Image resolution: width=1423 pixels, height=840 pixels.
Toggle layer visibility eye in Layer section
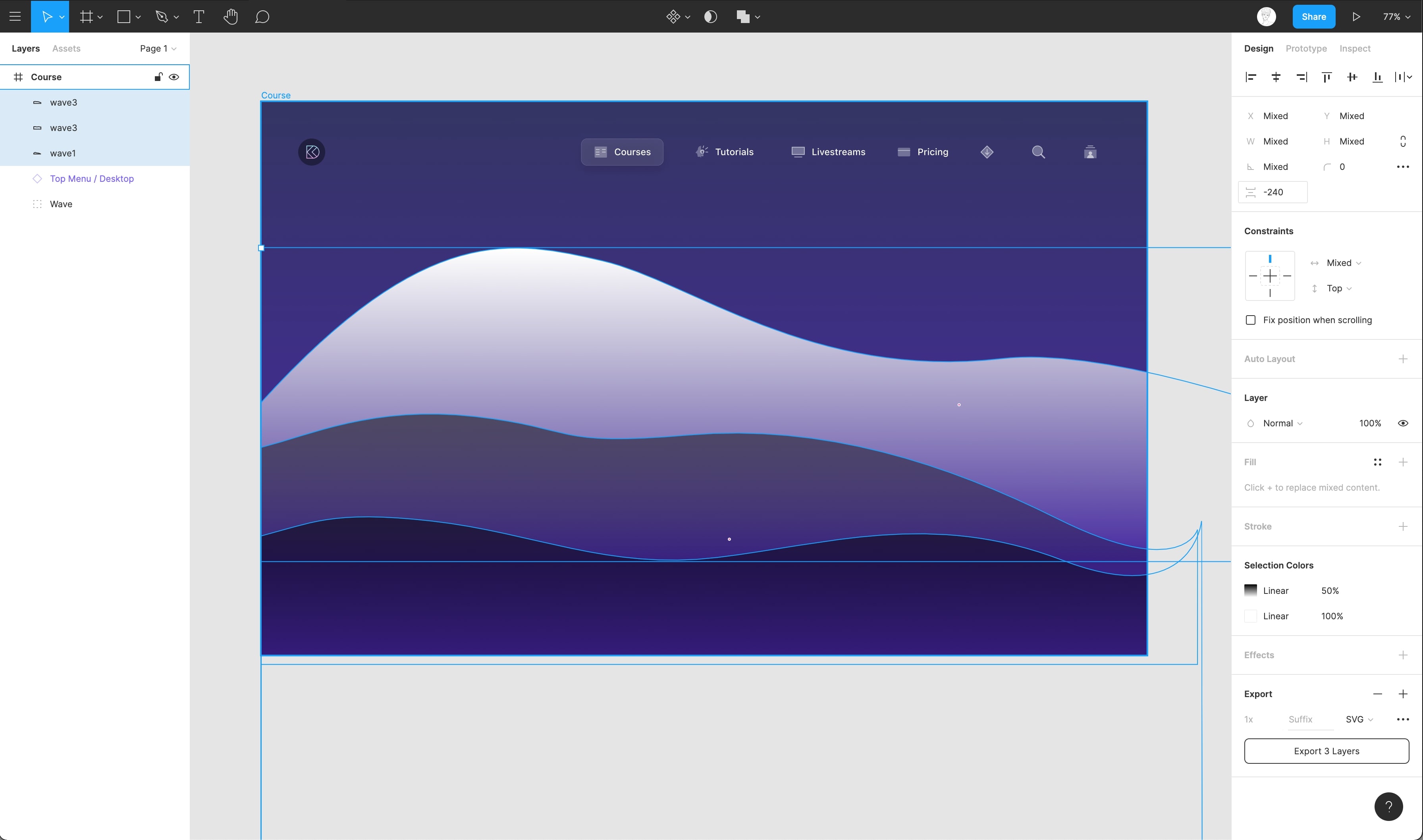(x=1403, y=424)
